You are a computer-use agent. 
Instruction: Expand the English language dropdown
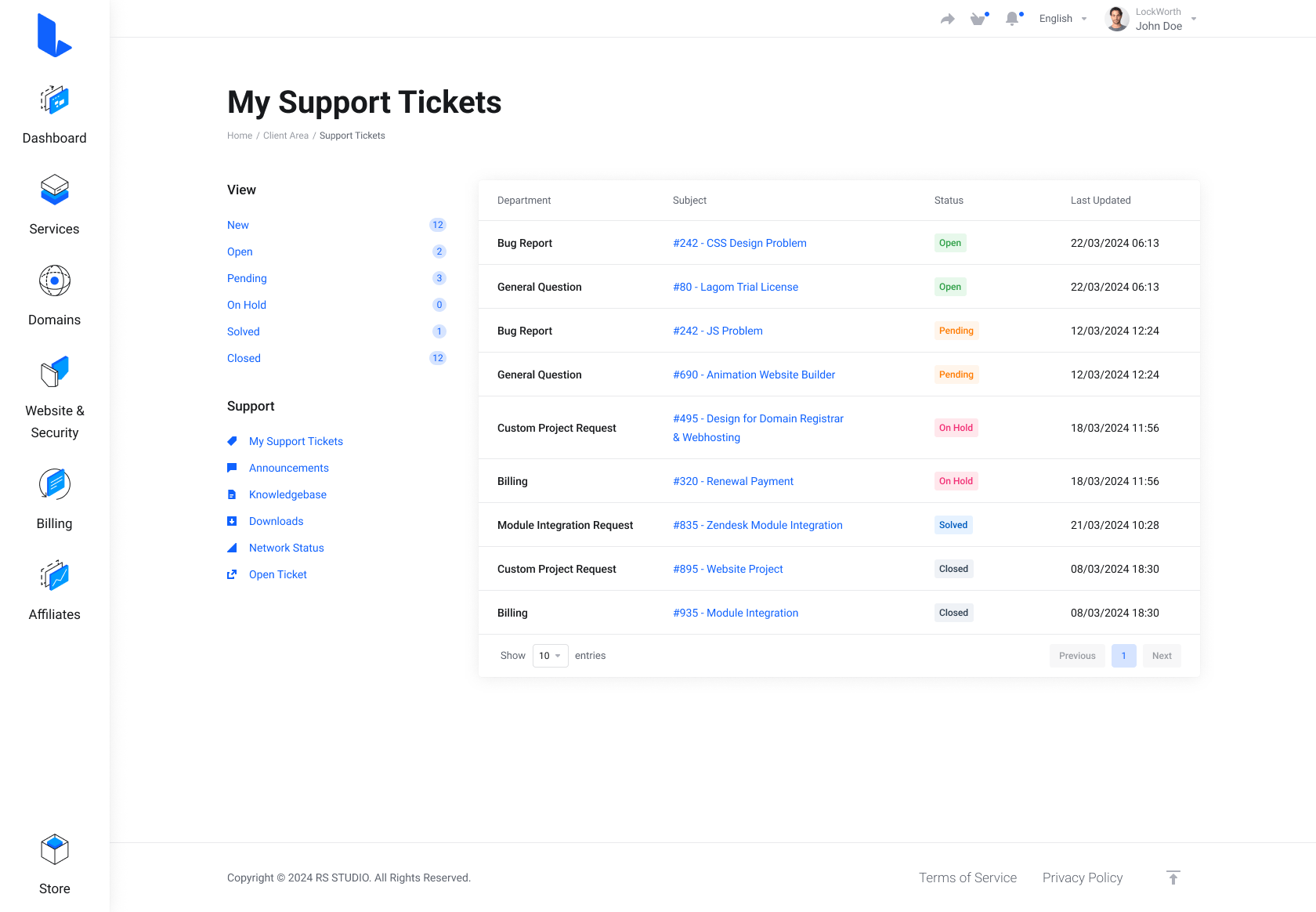click(x=1063, y=19)
